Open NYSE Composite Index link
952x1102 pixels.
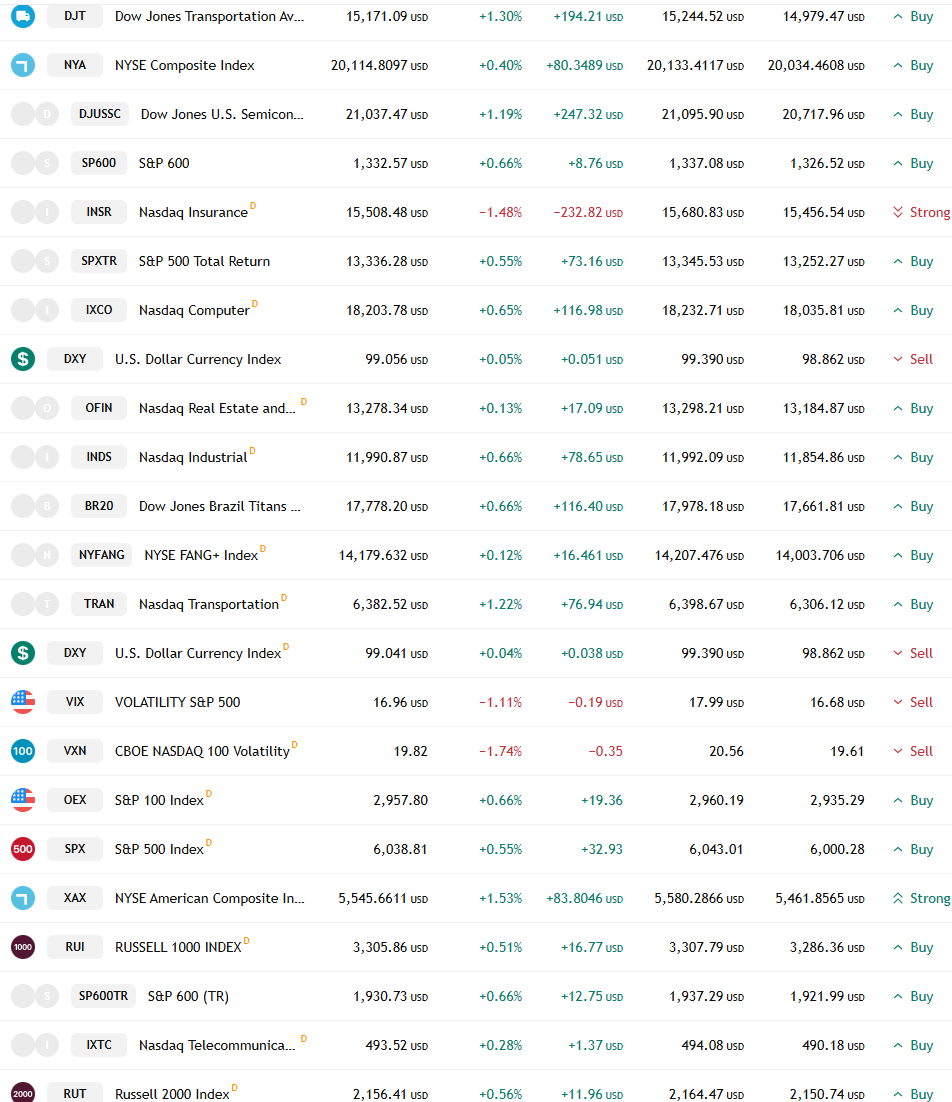coord(185,65)
